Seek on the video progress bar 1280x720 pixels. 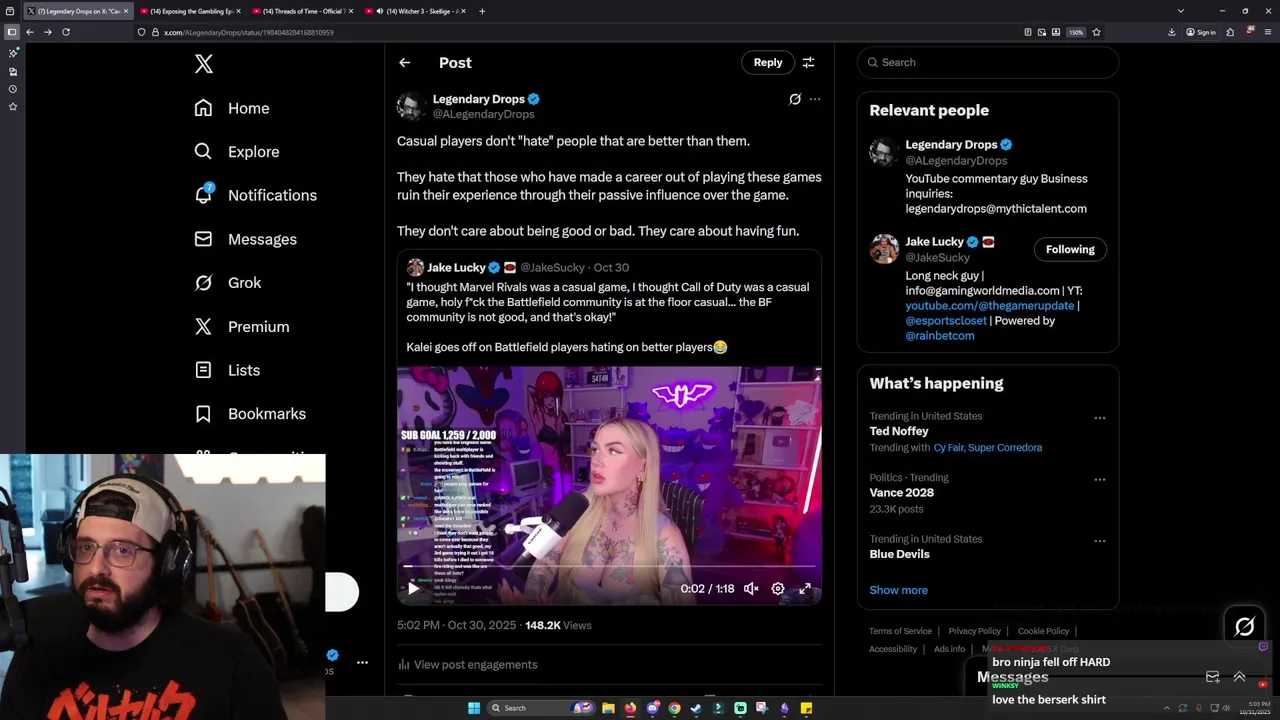pos(609,567)
